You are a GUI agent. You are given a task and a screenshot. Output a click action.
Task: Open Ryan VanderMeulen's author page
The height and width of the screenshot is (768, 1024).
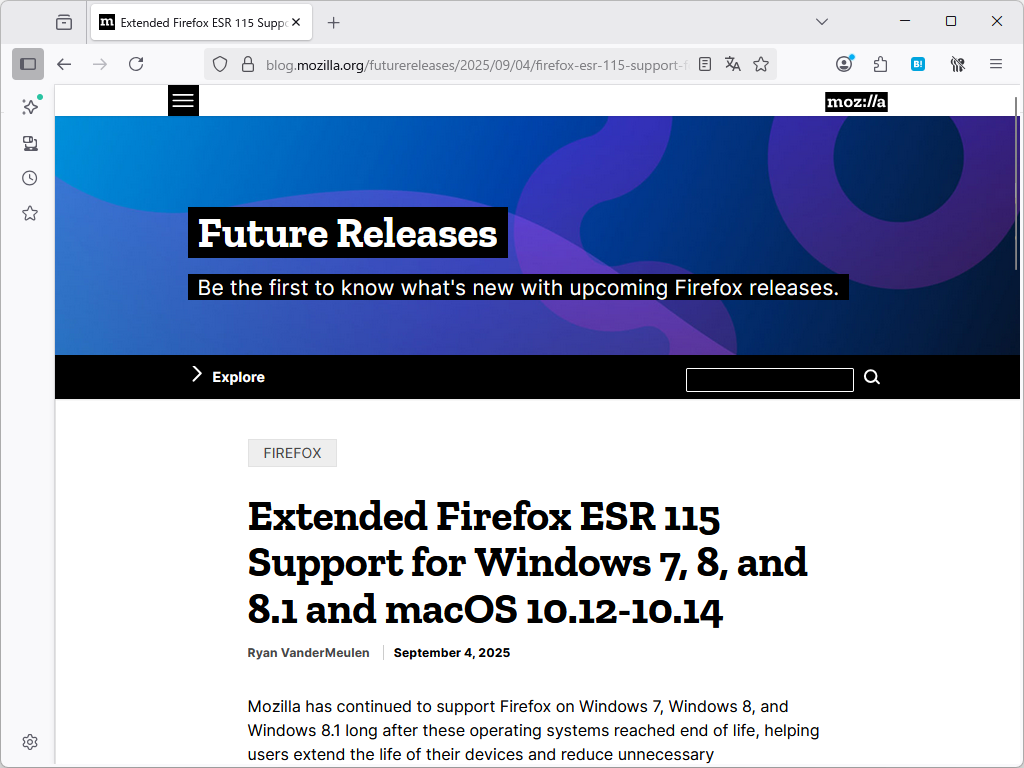(x=308, y=652)
